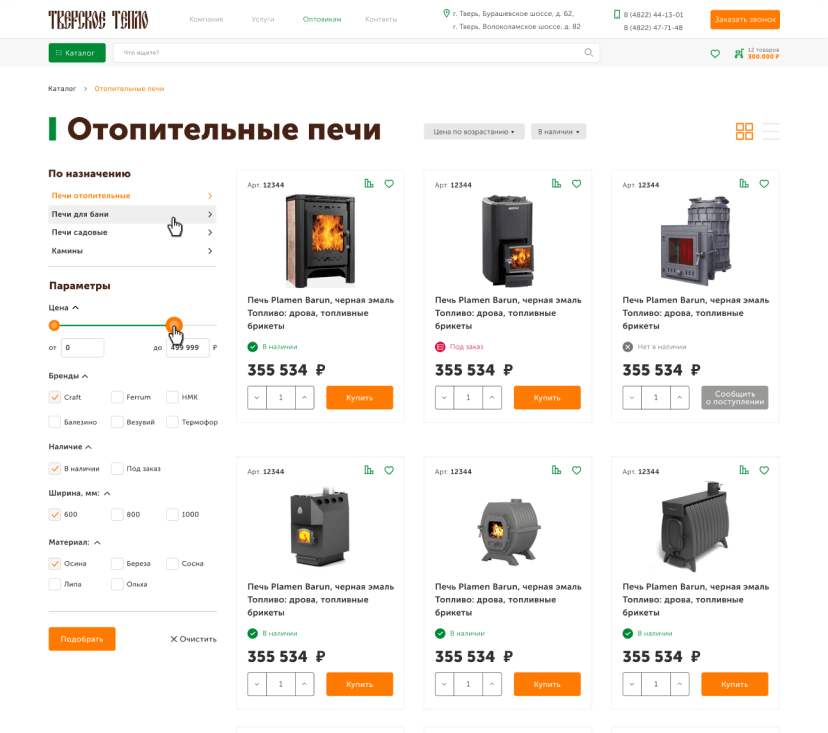
Task: Click the Подобрать filter button
Action: point(82,639)
